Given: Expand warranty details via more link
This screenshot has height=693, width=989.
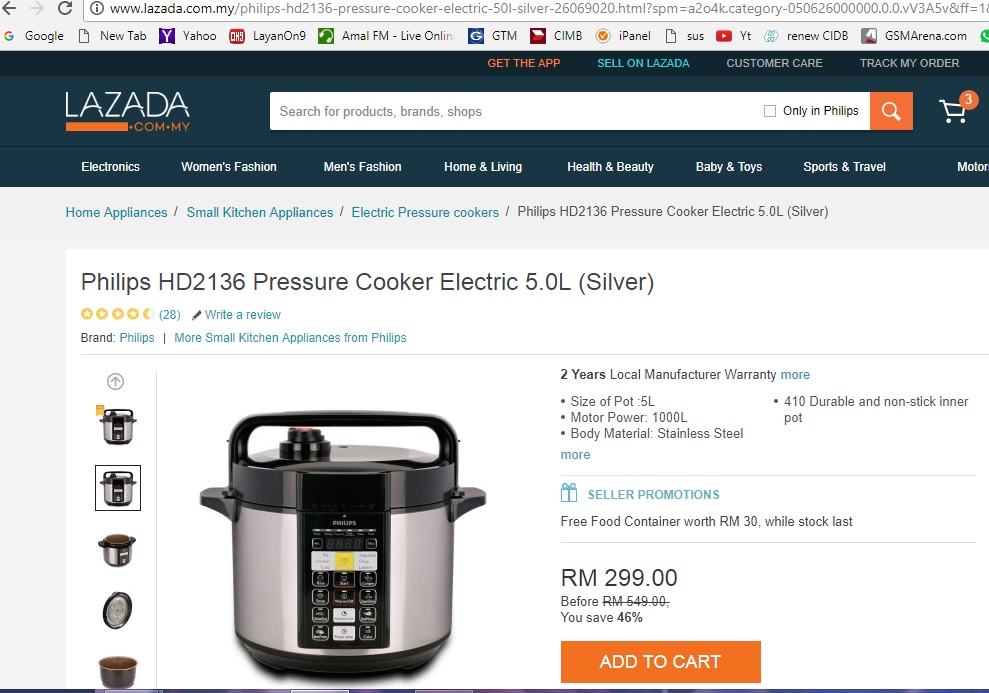Looking at the screenshot, I should pyautogui.click(x=795, y=375).
